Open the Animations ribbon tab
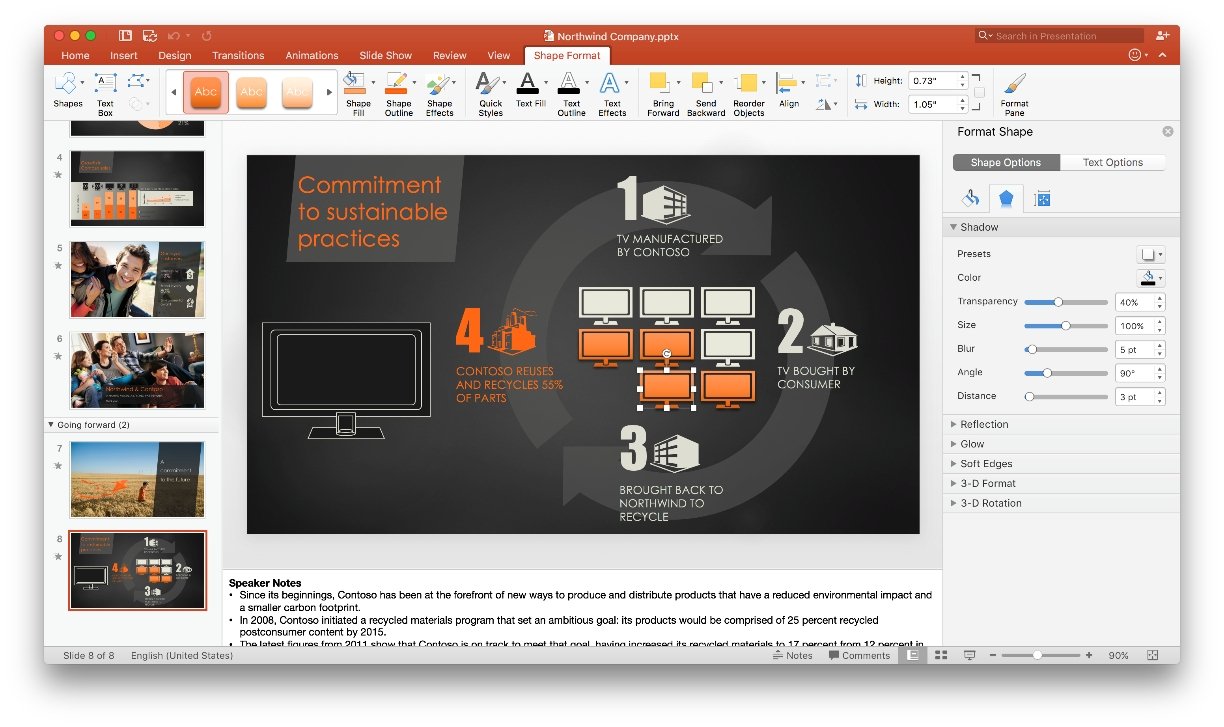This screenshot has height=727, width=1224. tap(312, 55)
